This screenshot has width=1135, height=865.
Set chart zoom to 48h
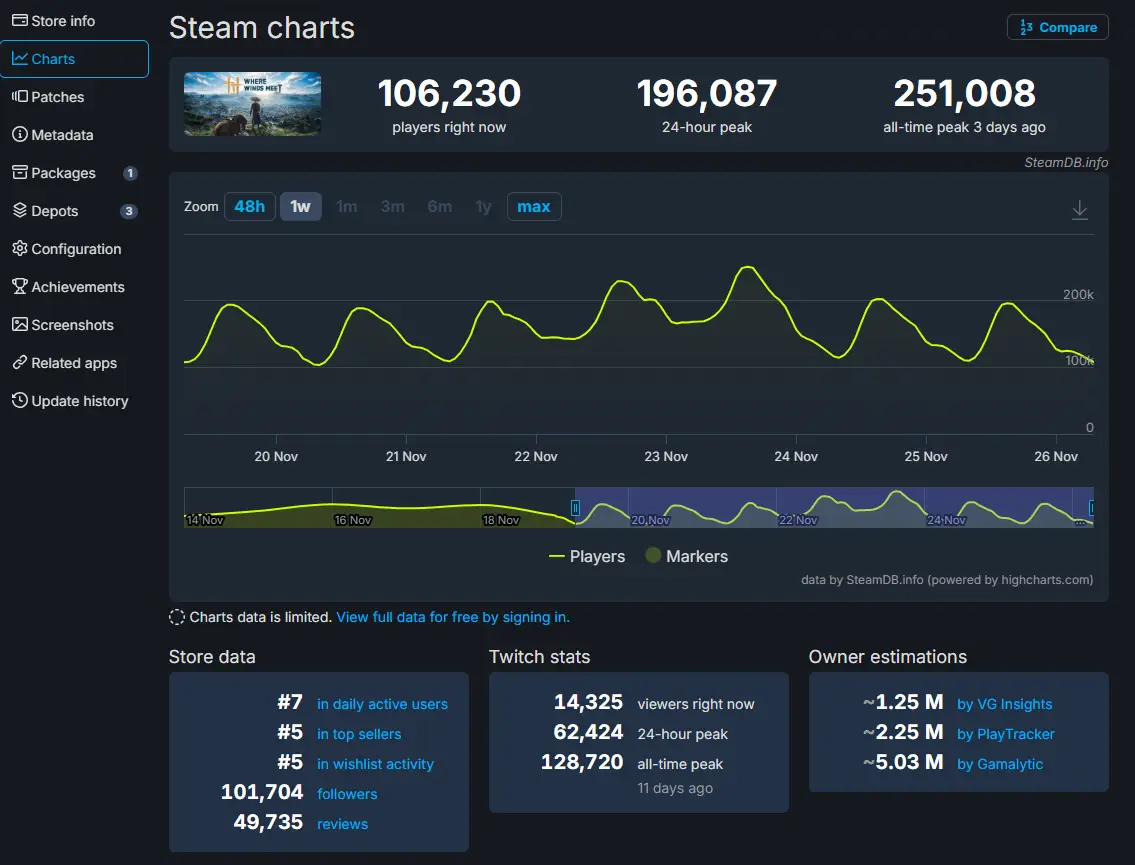tap(249, 207)
